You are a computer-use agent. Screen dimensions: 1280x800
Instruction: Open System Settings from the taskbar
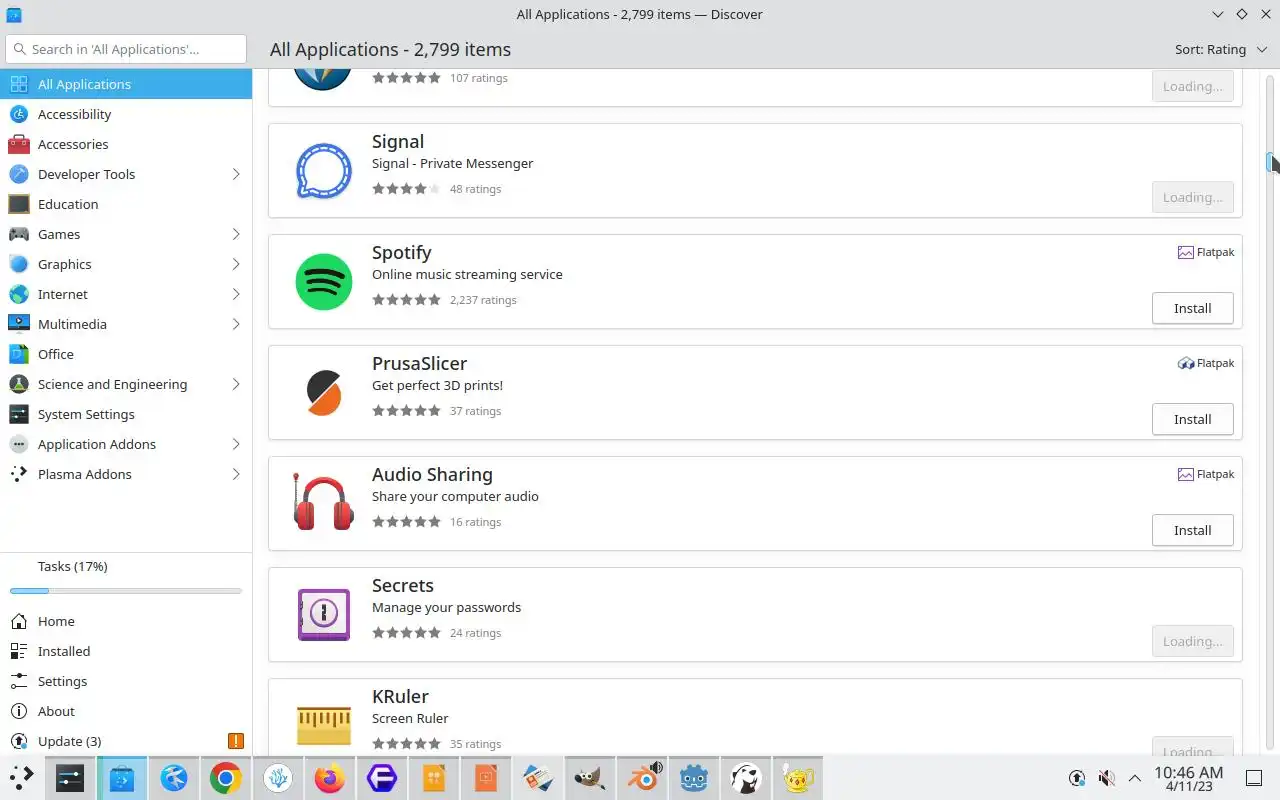tap(70, 778)
